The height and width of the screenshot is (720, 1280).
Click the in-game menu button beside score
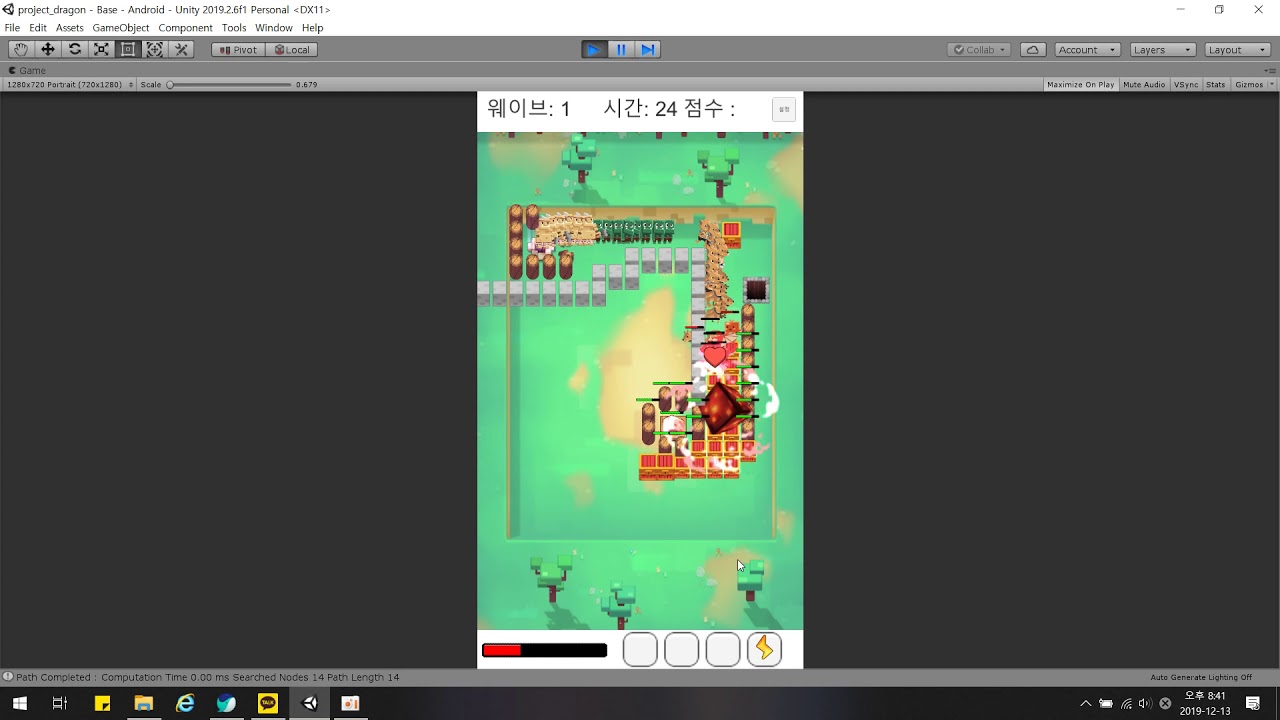(784, 109)
